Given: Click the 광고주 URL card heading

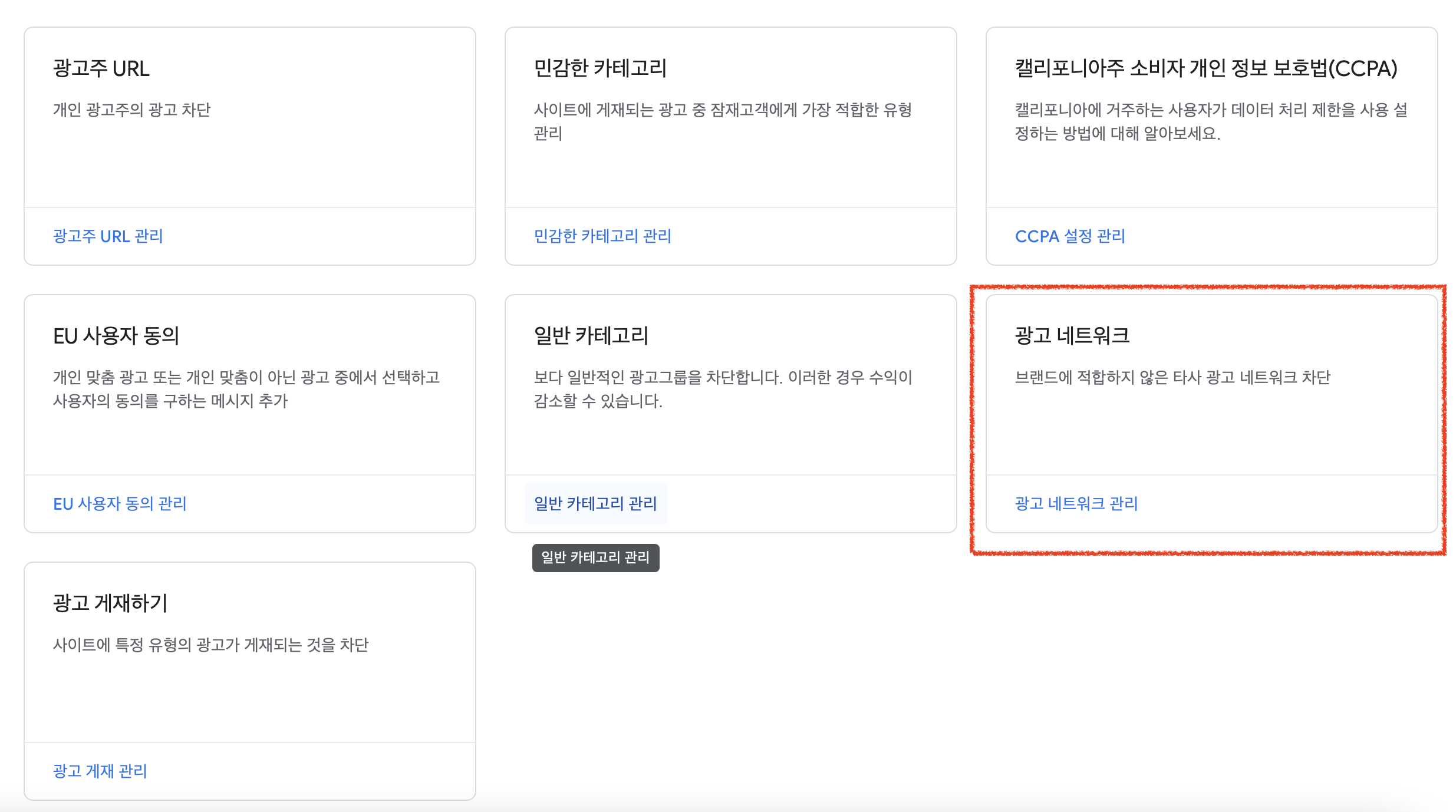Looking at the screenshot, I should pos(101,69).
